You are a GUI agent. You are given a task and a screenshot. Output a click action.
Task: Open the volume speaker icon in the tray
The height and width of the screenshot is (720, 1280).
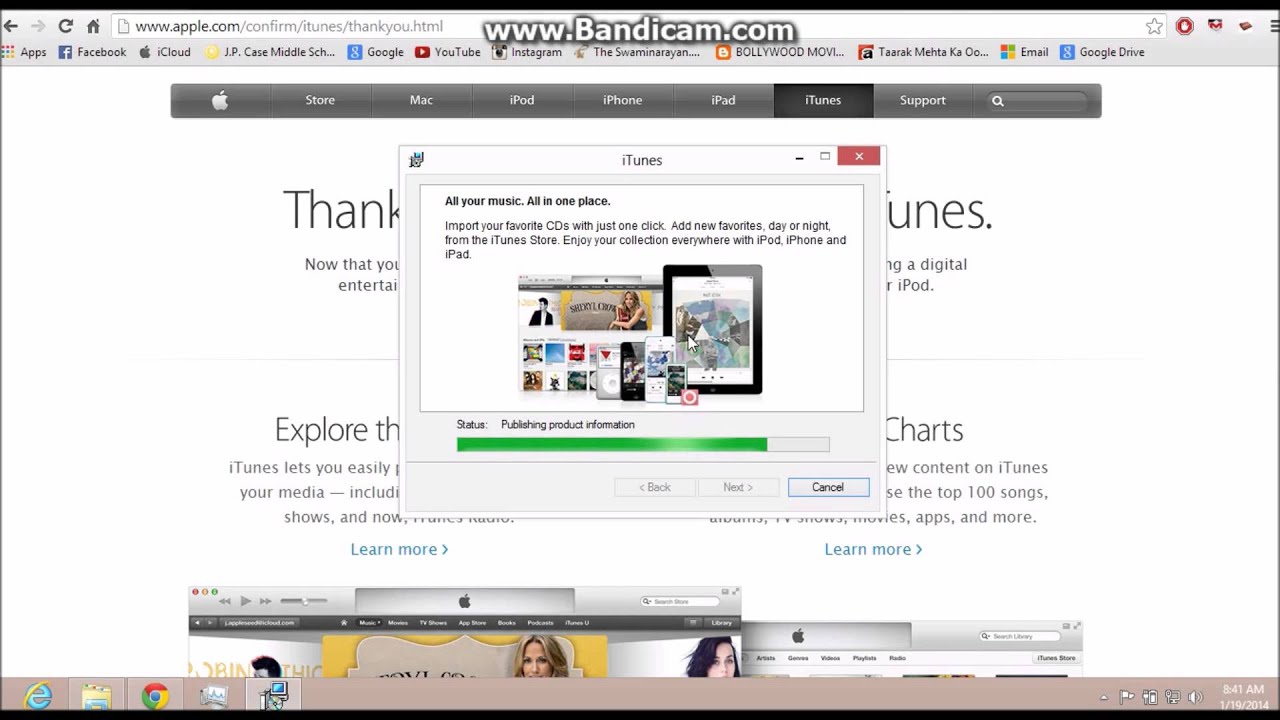pyautogui.click(x=1195, y=697)
